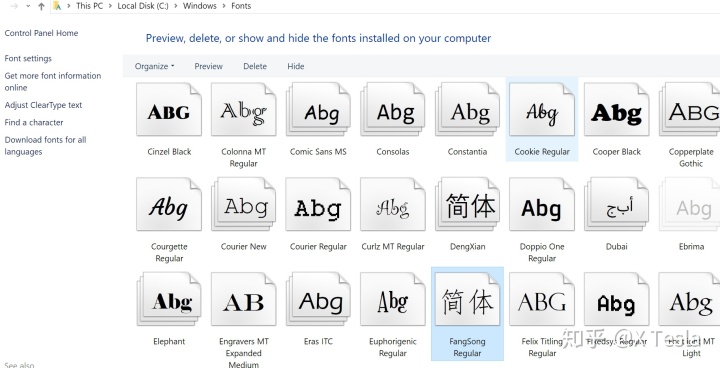The height and width of the screenshot is (368, 720).
Task: Select the Engravers MT Expanded Medium icon
Action: point(243,299)
